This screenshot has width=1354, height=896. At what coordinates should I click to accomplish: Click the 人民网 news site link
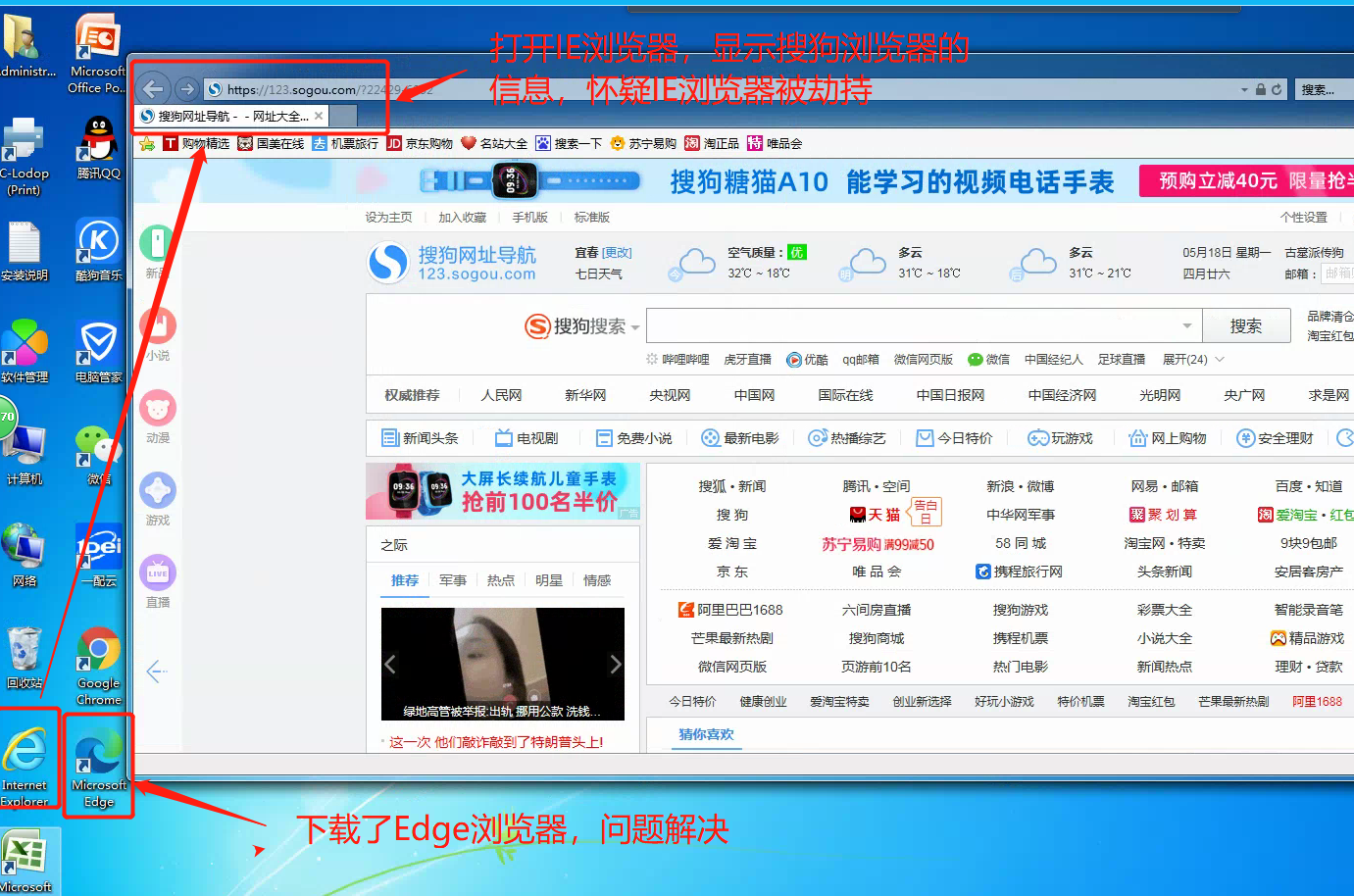(501, 395)
